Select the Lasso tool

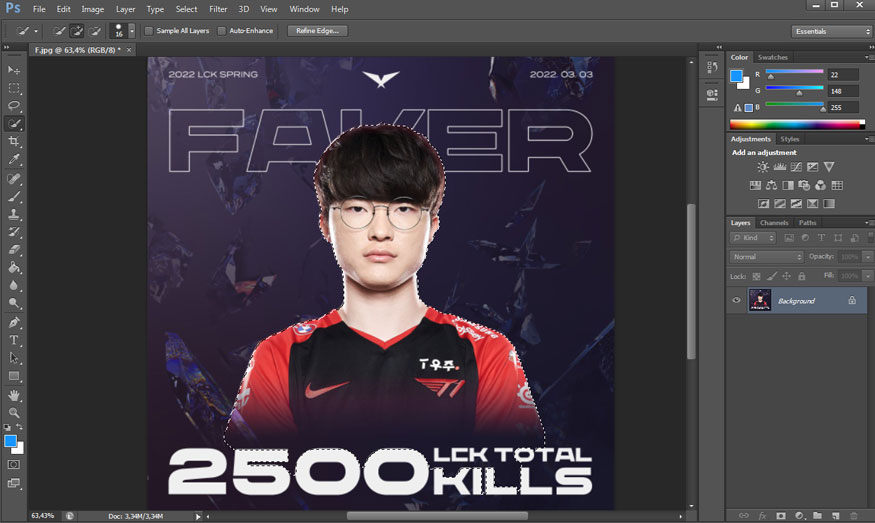14,106
